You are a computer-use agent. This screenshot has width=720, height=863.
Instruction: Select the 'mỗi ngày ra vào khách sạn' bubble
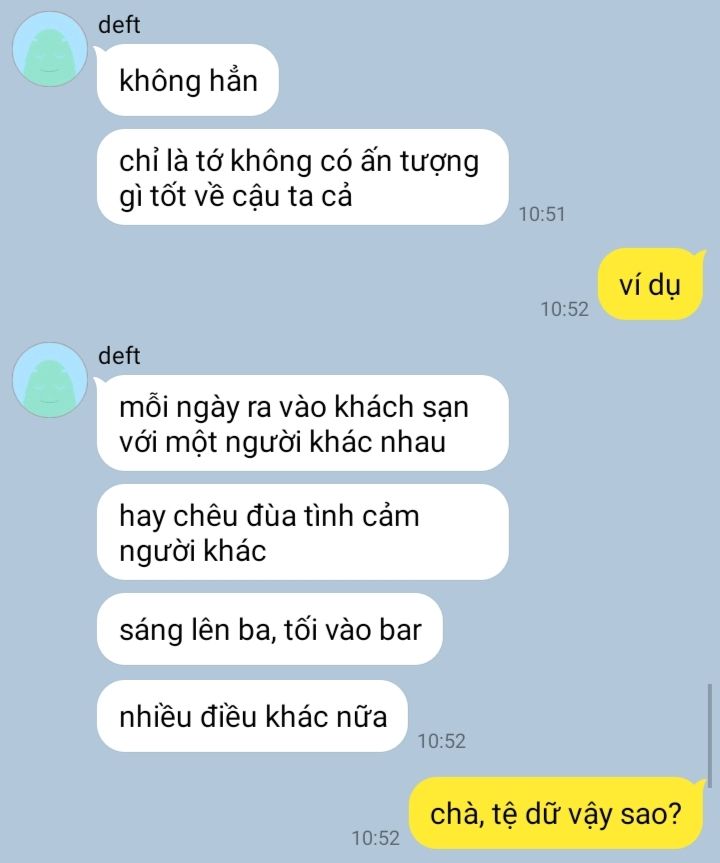pyautogui.click(x=302, y=423)
